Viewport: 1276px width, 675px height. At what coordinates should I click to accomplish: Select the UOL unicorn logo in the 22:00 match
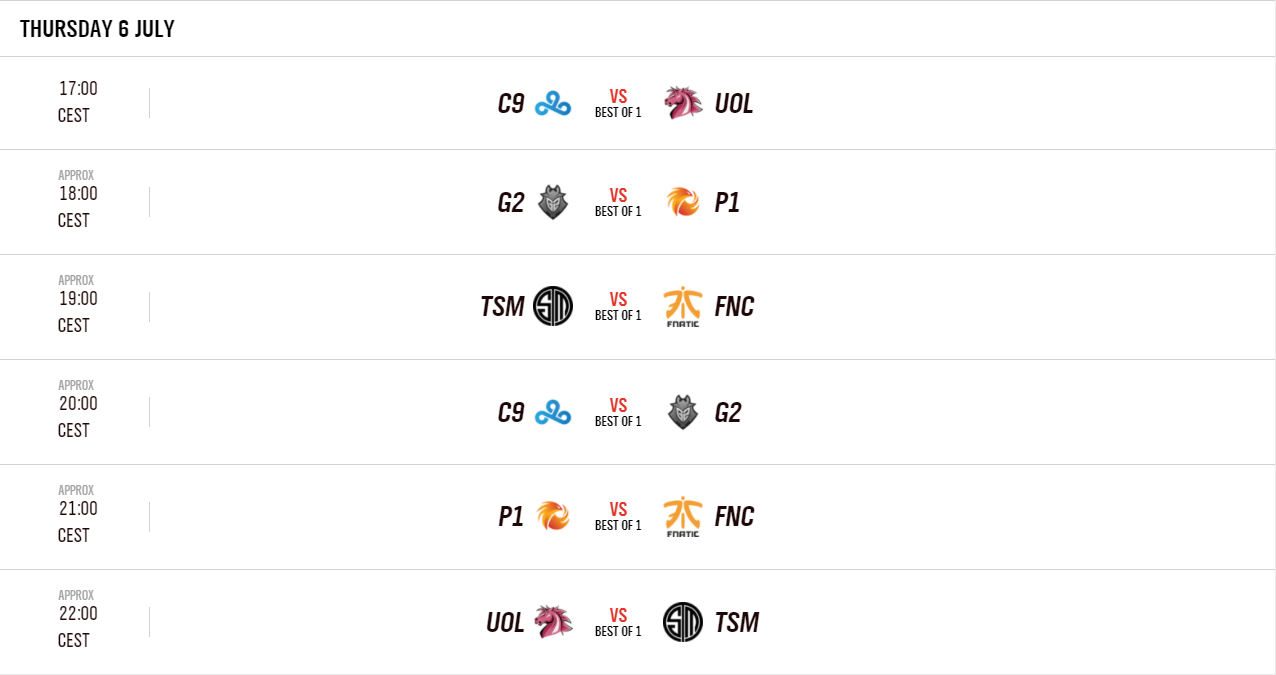(553, 622)
